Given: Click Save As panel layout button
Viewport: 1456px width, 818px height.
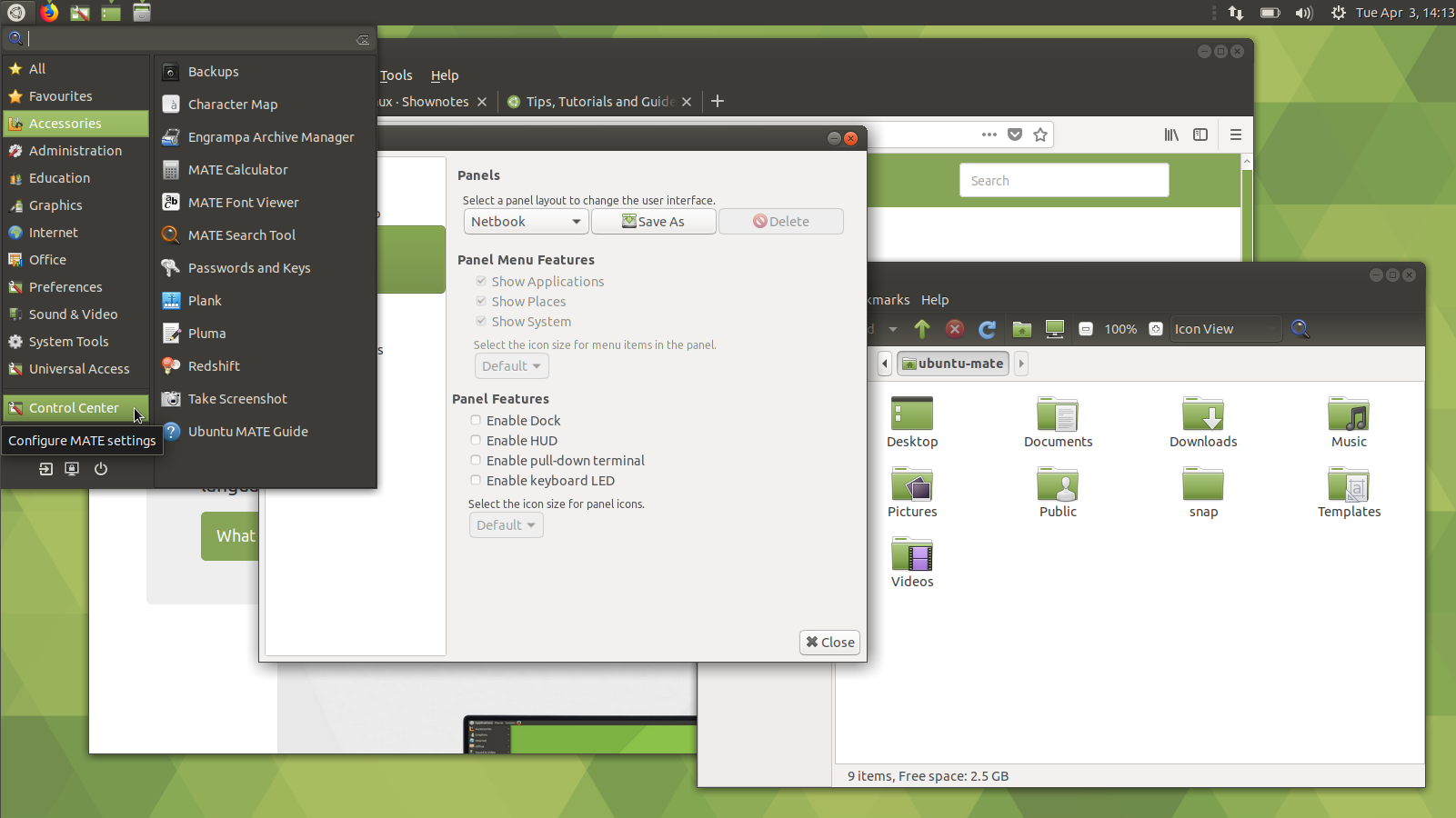Looking at the screenshot, I should click(x=654, y=222).
